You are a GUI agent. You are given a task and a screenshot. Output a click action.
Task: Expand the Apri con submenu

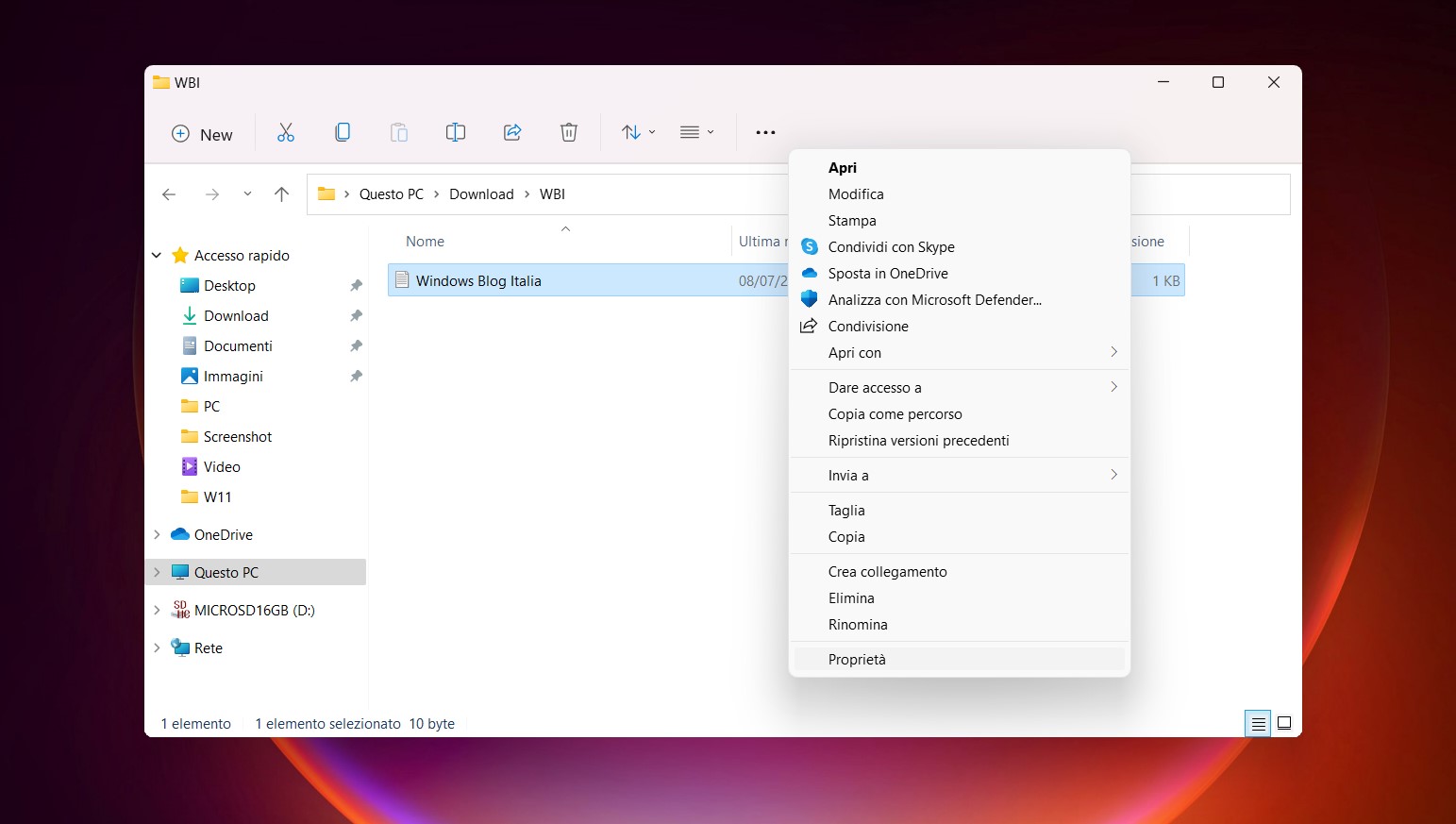tap(960, 353)
